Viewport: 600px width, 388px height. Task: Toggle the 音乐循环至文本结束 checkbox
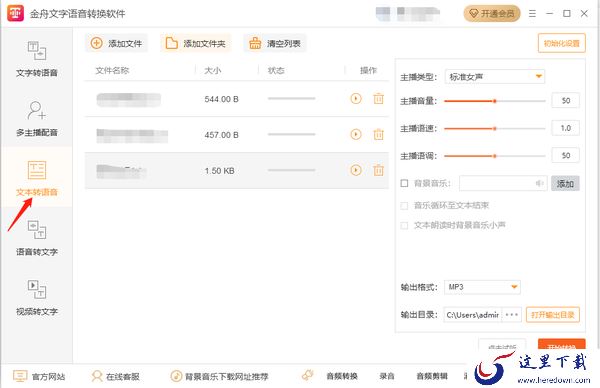pyautogui.click(x=404, y=205)
